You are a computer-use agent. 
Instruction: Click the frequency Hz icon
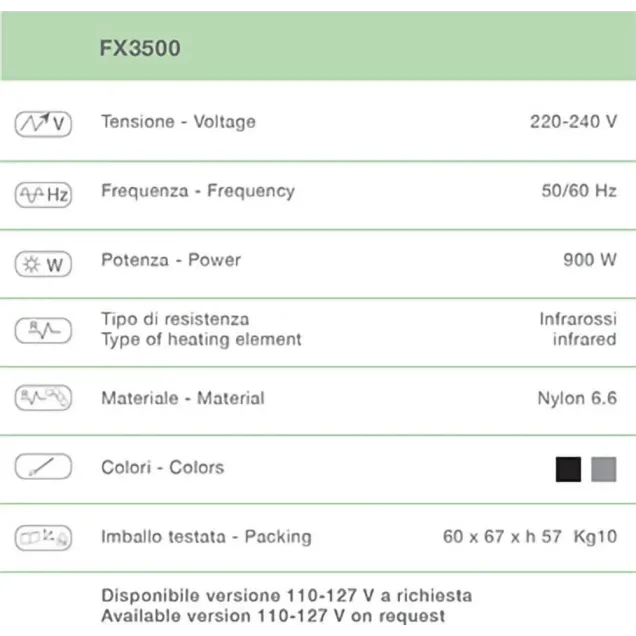43,194
